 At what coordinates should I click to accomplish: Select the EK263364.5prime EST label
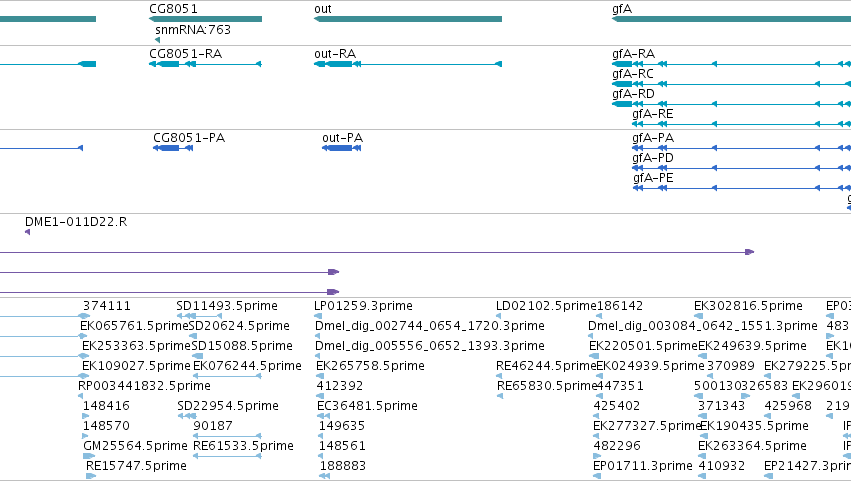(x=752, y=447)
